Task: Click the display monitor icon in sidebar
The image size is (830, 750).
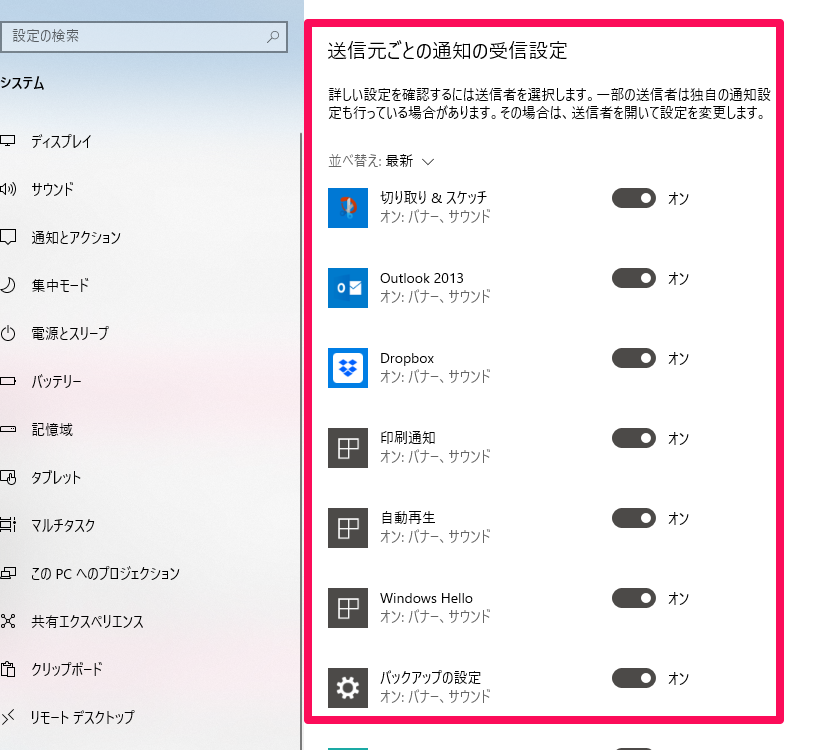Action: click(x=7, y=141)
